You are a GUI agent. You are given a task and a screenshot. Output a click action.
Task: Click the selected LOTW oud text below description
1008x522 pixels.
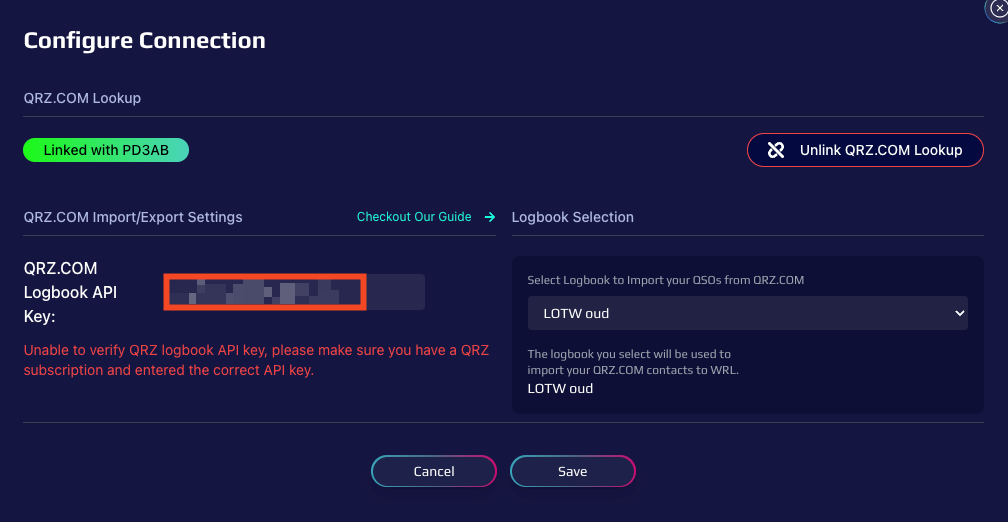(560, 388)
